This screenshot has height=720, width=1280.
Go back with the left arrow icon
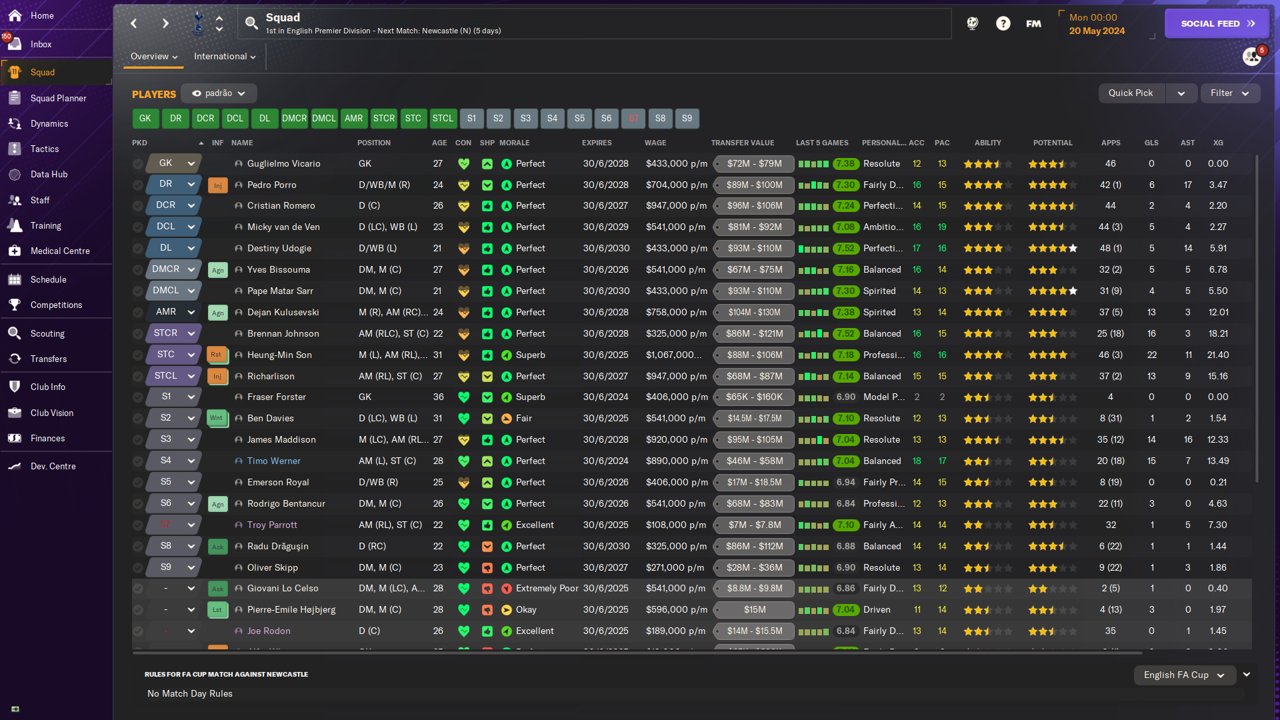134,23
